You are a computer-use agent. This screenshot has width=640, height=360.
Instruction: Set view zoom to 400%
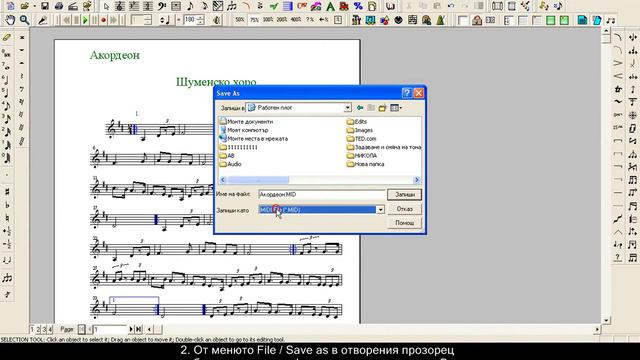[x=296, y=20]
